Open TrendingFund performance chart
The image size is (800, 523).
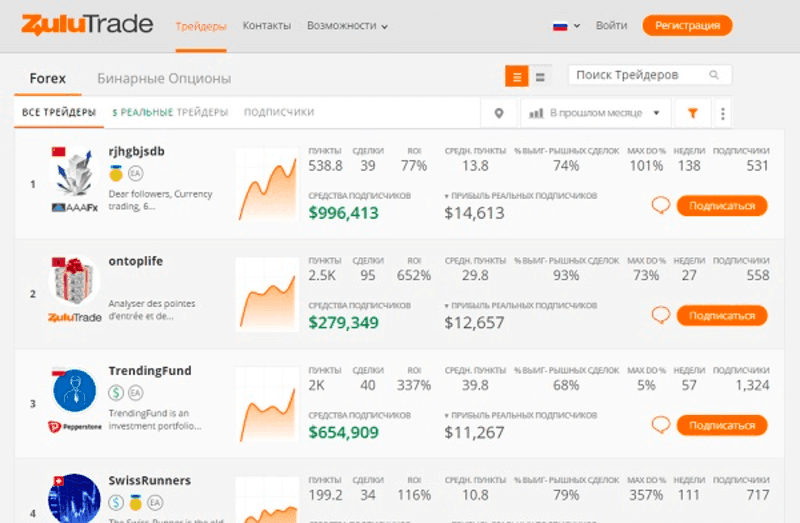tap(267, 404)
